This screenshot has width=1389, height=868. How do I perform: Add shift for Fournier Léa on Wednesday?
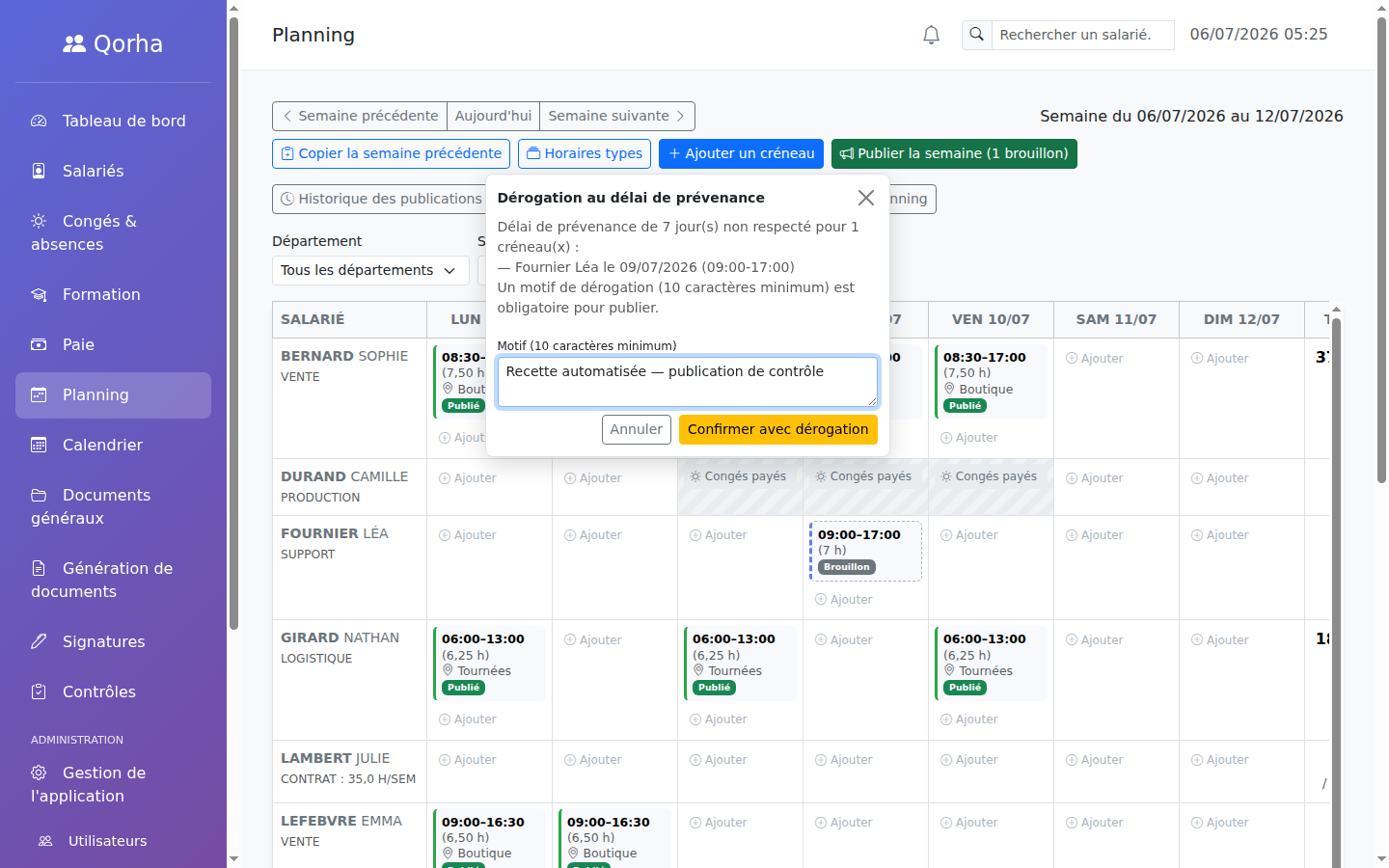tap(719, 535)
